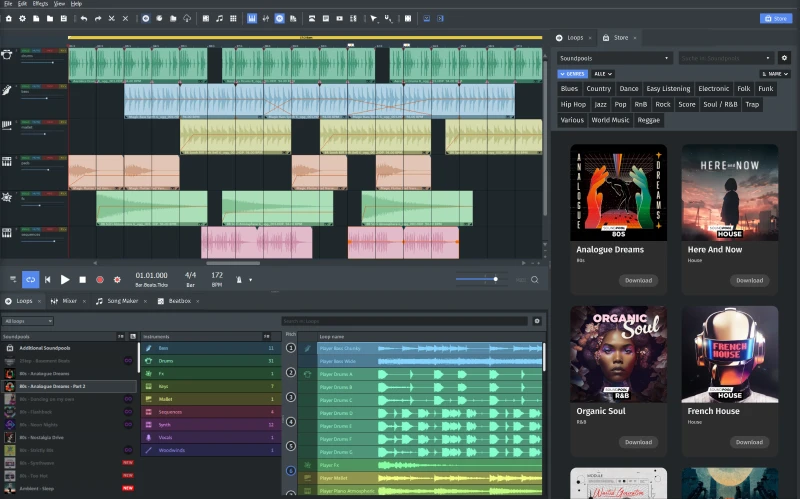Open settings gear next to Soundpools search
800x499 pixels.
[x=784, y=58]
